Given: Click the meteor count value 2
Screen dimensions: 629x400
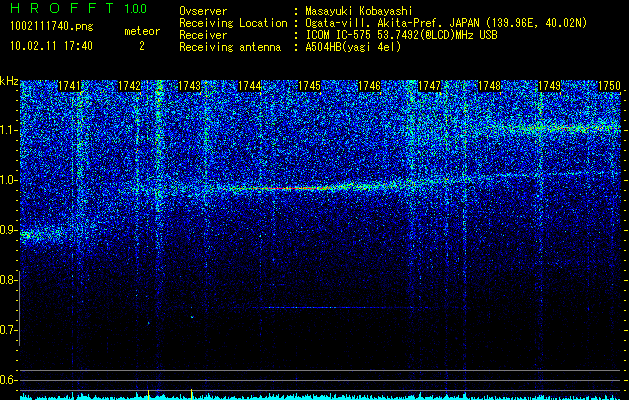Looking at the screenshot, I should click(x=142, y=46).
